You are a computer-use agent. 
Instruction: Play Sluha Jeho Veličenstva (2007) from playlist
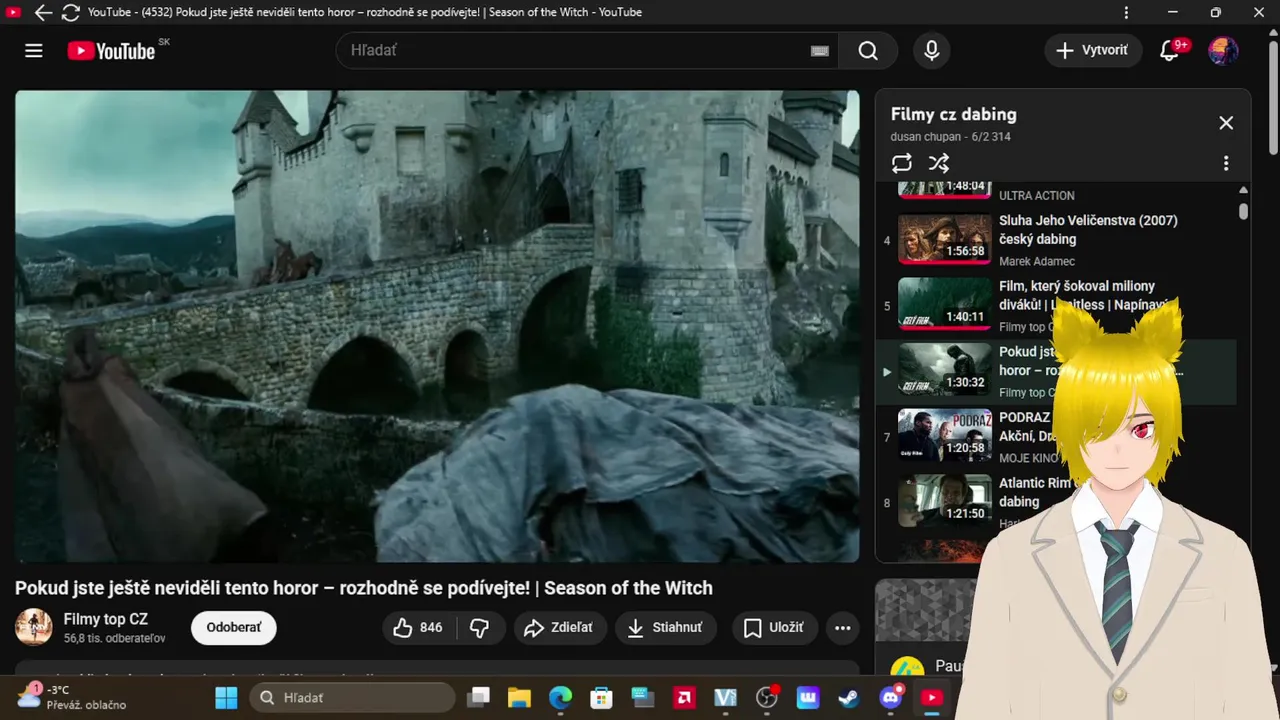pos(1088,230)
